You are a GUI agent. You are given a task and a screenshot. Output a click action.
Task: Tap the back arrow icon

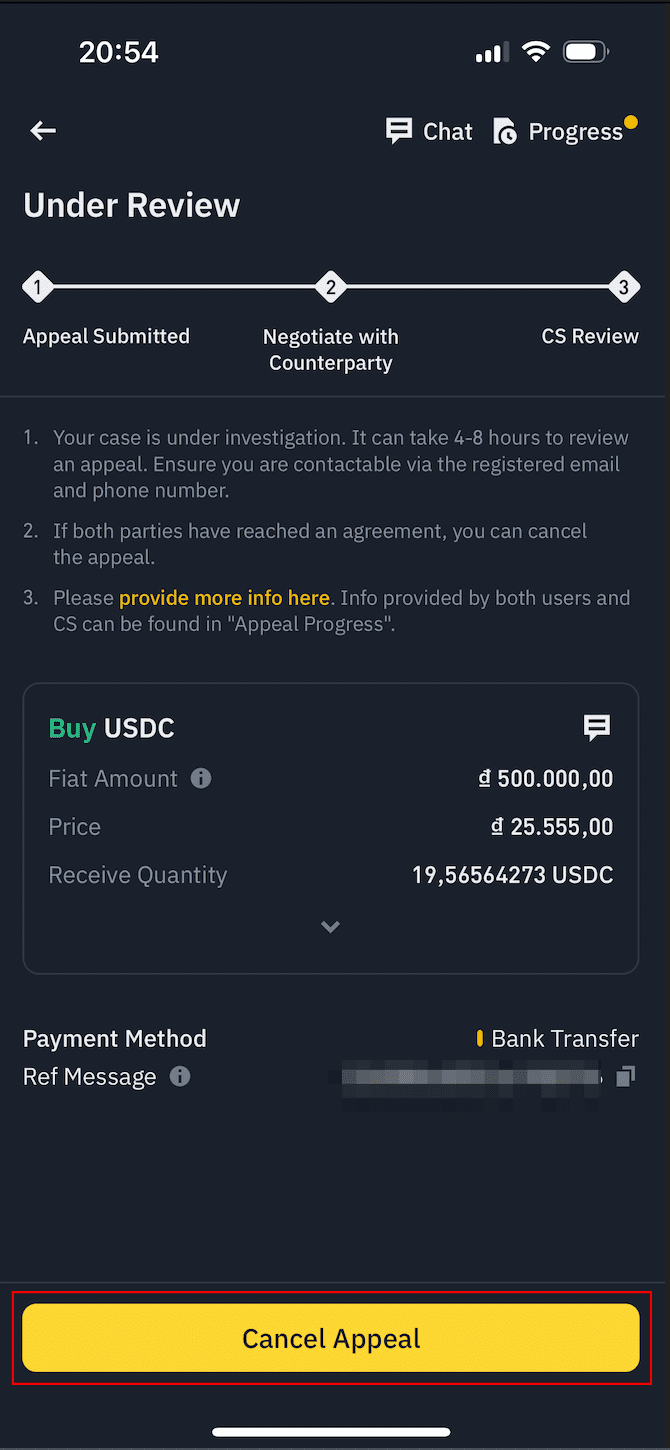pos(43,131)
